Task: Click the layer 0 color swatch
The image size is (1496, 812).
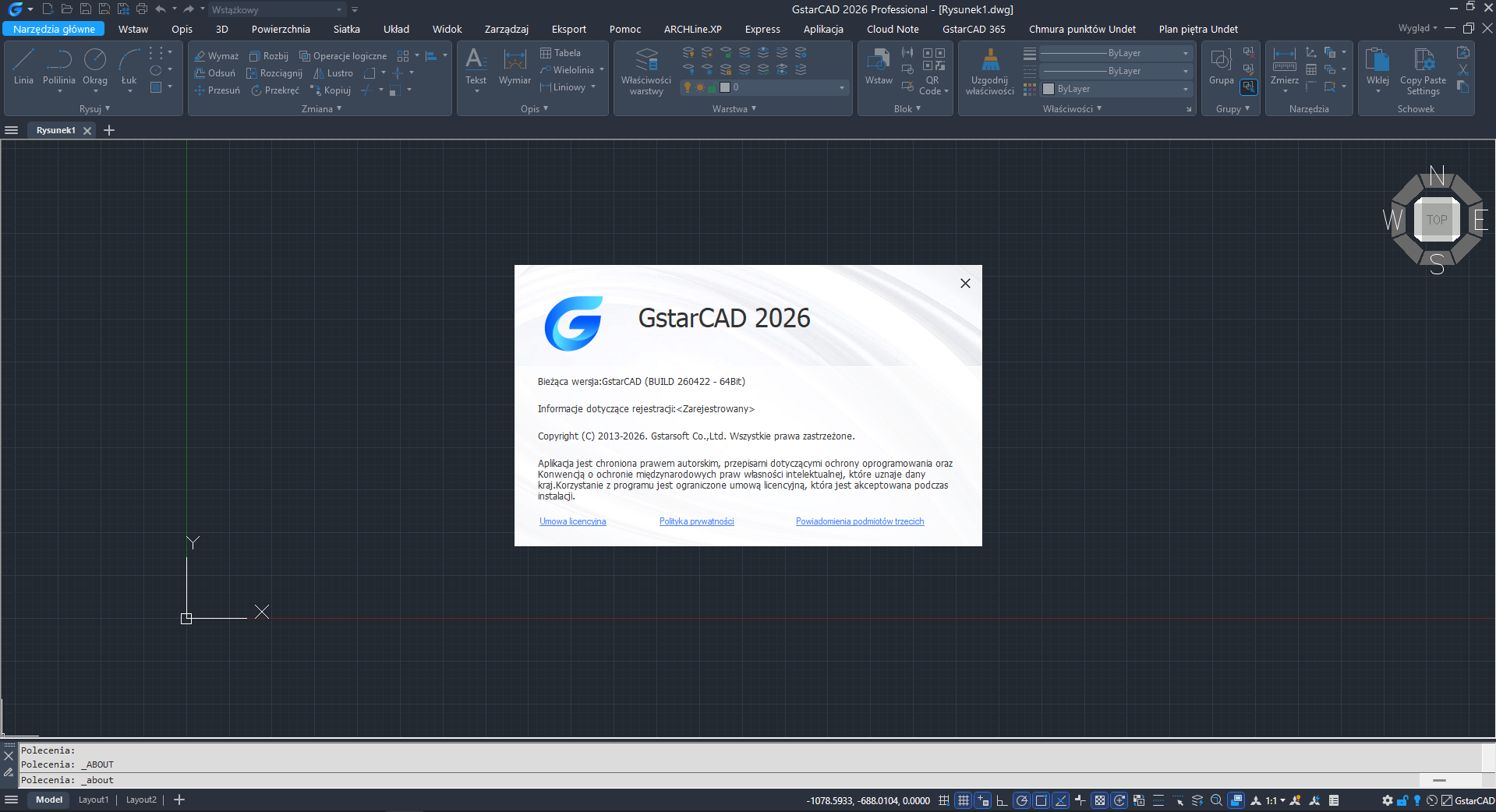Action: click(x=724, y=87)
